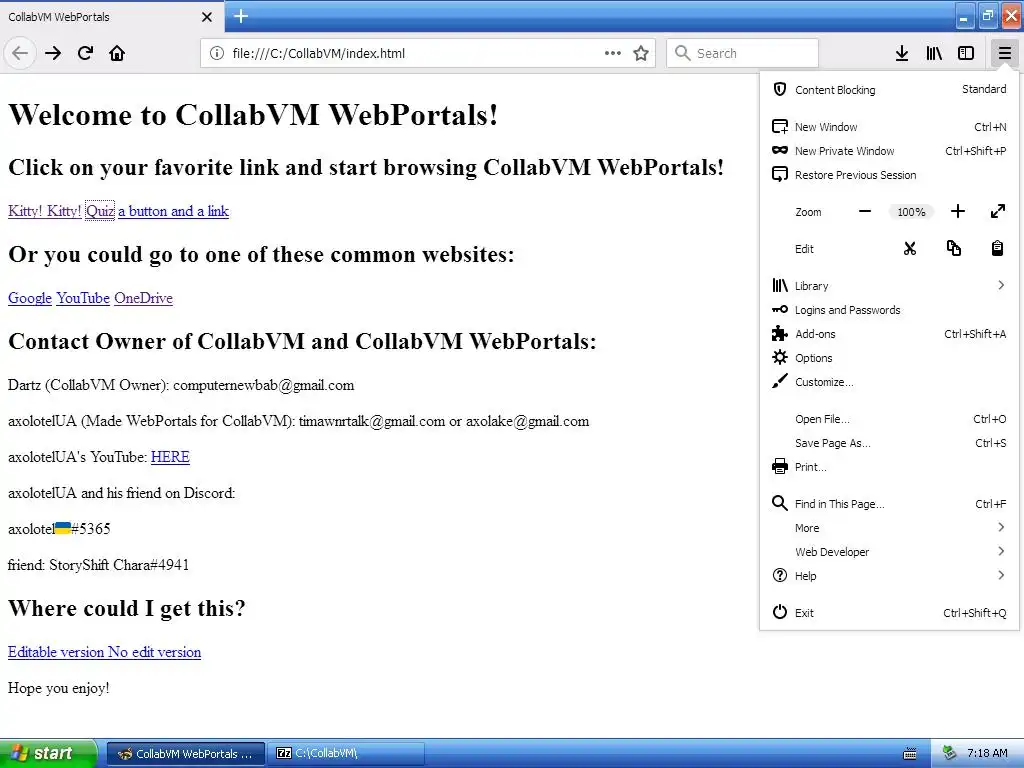
Task: Follow 'a button and a link'
Action: [173, 211]
